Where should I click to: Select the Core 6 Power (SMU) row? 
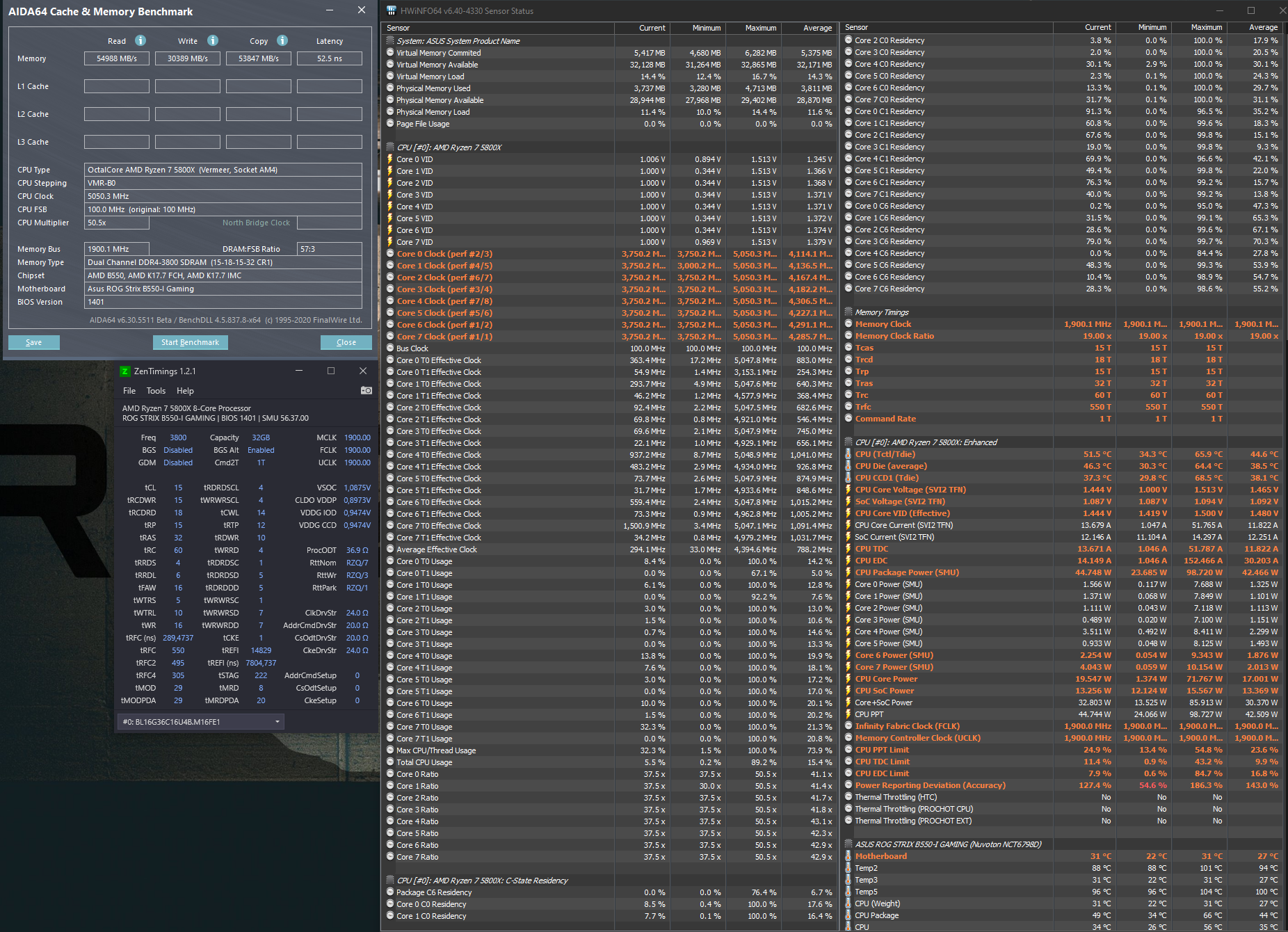[1063, 655]
